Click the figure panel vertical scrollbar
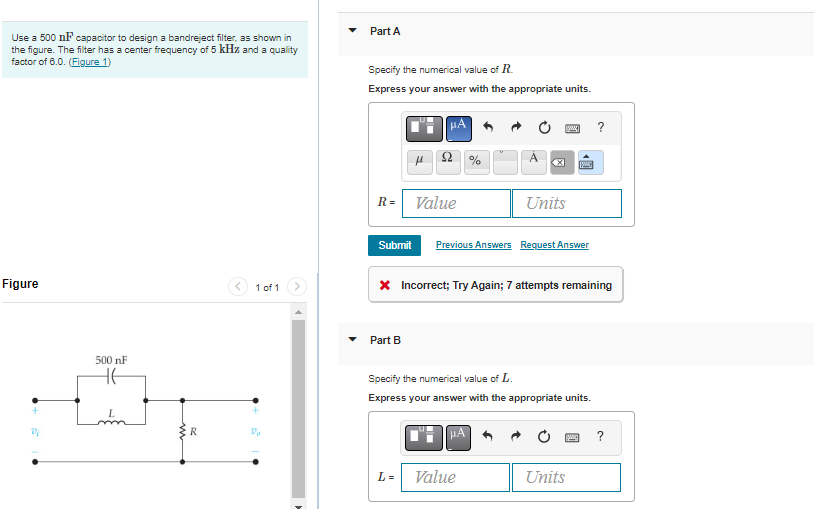The width and height of the screenshot is (814, 509). [298, 408]
